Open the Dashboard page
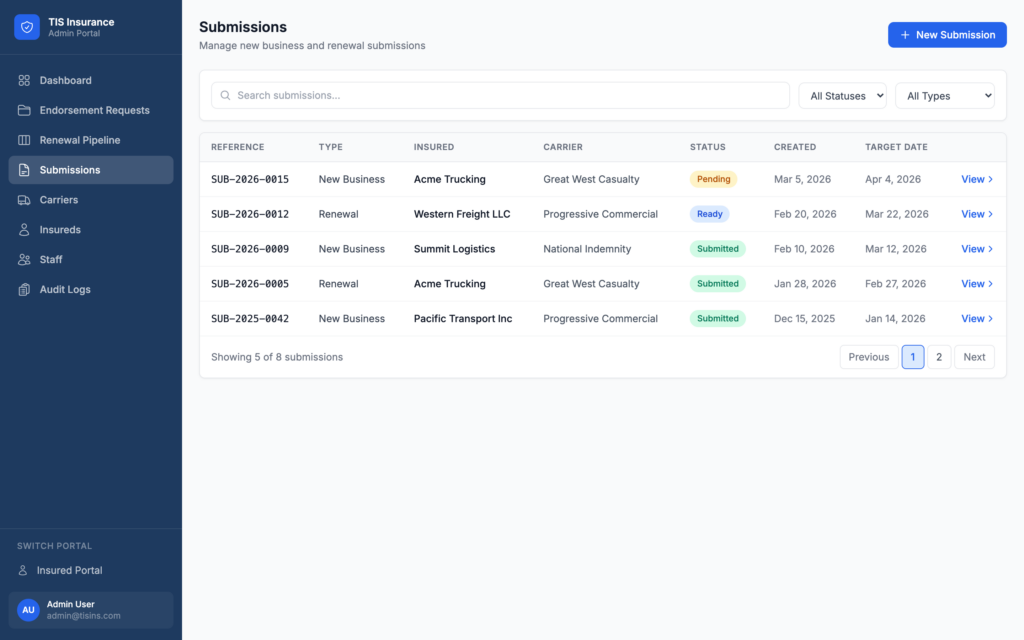Viewport: 1024px width, 640px height. coord(91,80)
